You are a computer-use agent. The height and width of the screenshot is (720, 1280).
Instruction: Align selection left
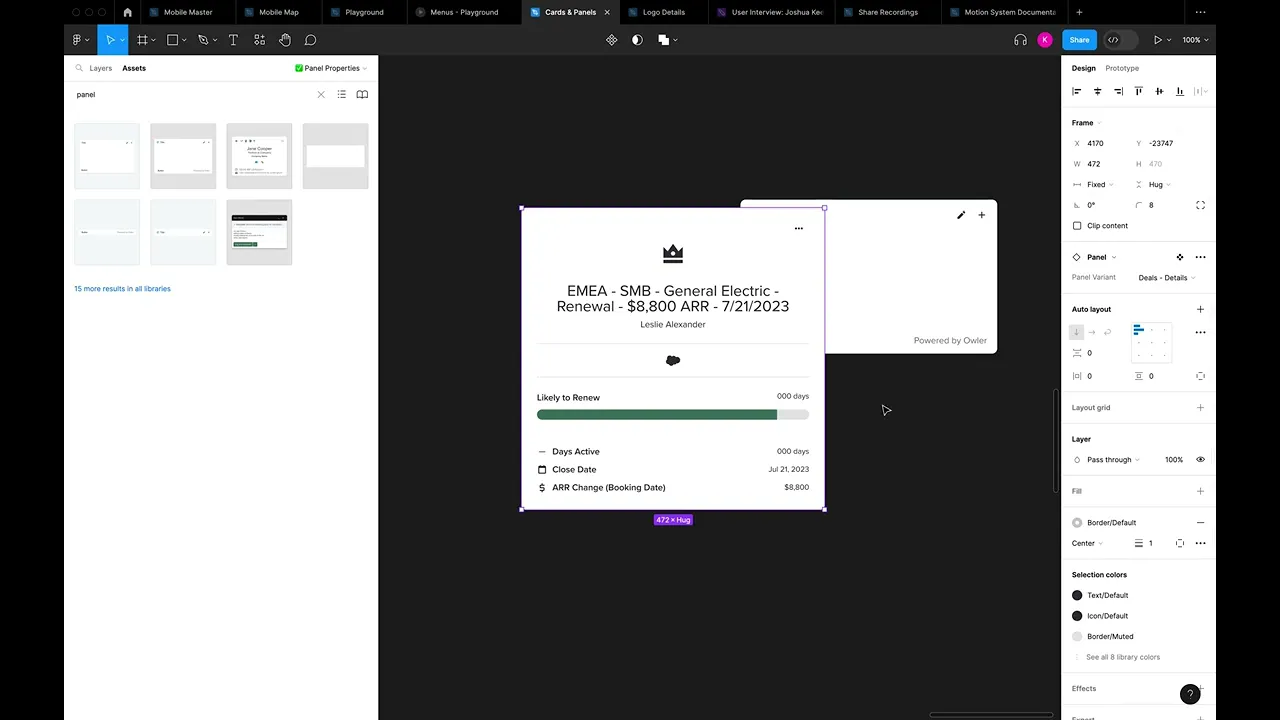1077,91
